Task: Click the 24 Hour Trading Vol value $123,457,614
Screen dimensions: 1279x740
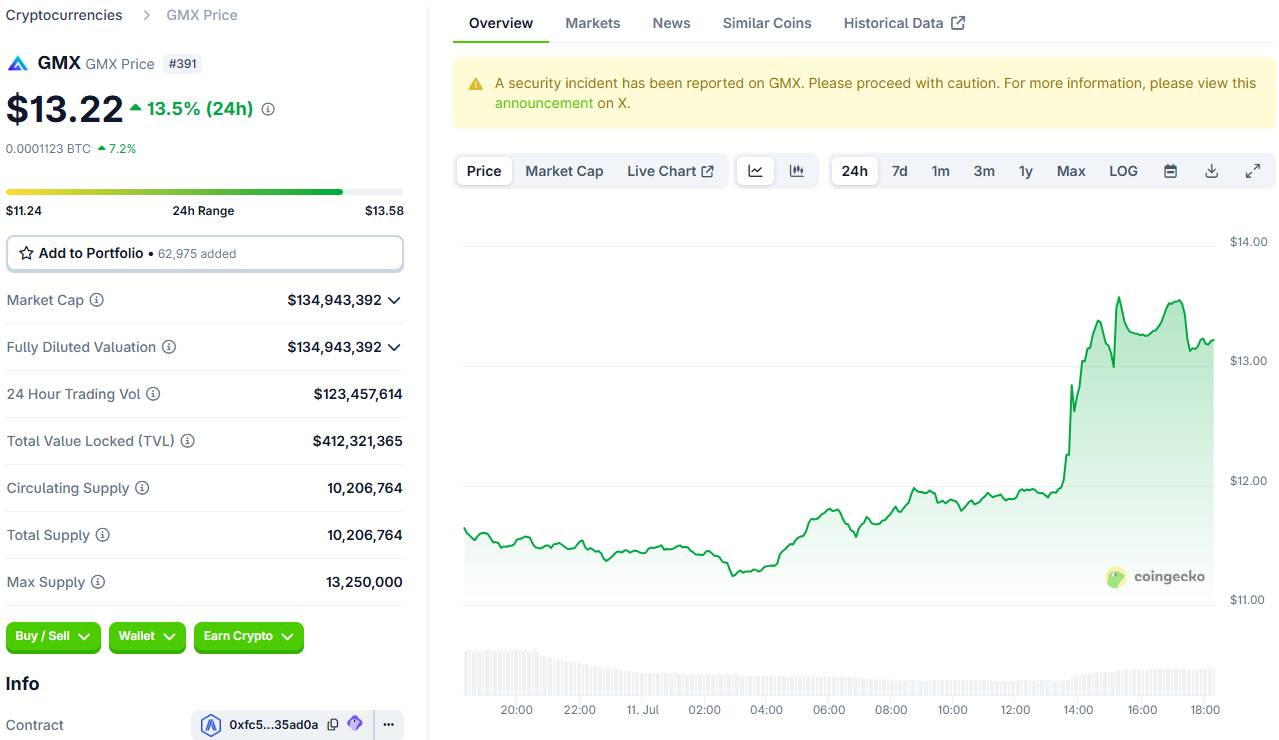Action: [x=358, y=394]
